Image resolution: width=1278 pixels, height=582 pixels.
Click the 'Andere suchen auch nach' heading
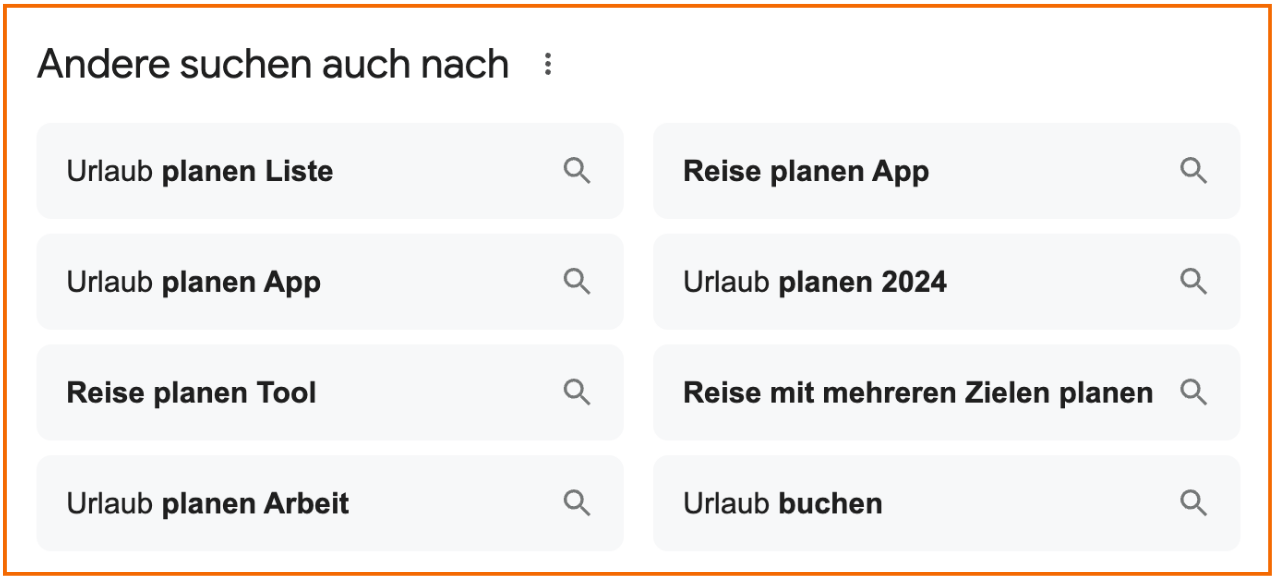pos(273,65)
